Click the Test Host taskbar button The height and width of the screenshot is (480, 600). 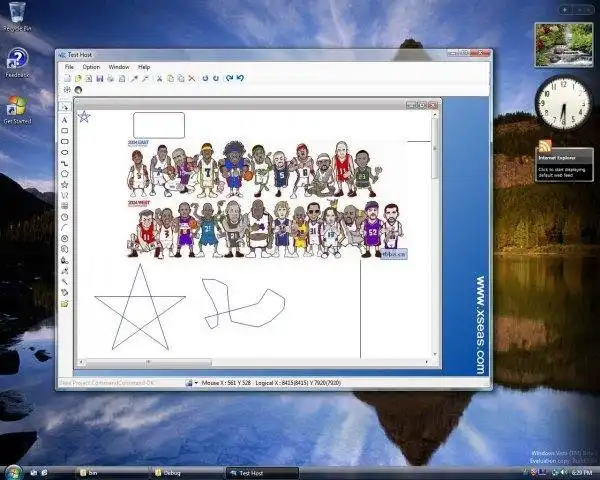point(262,473)
